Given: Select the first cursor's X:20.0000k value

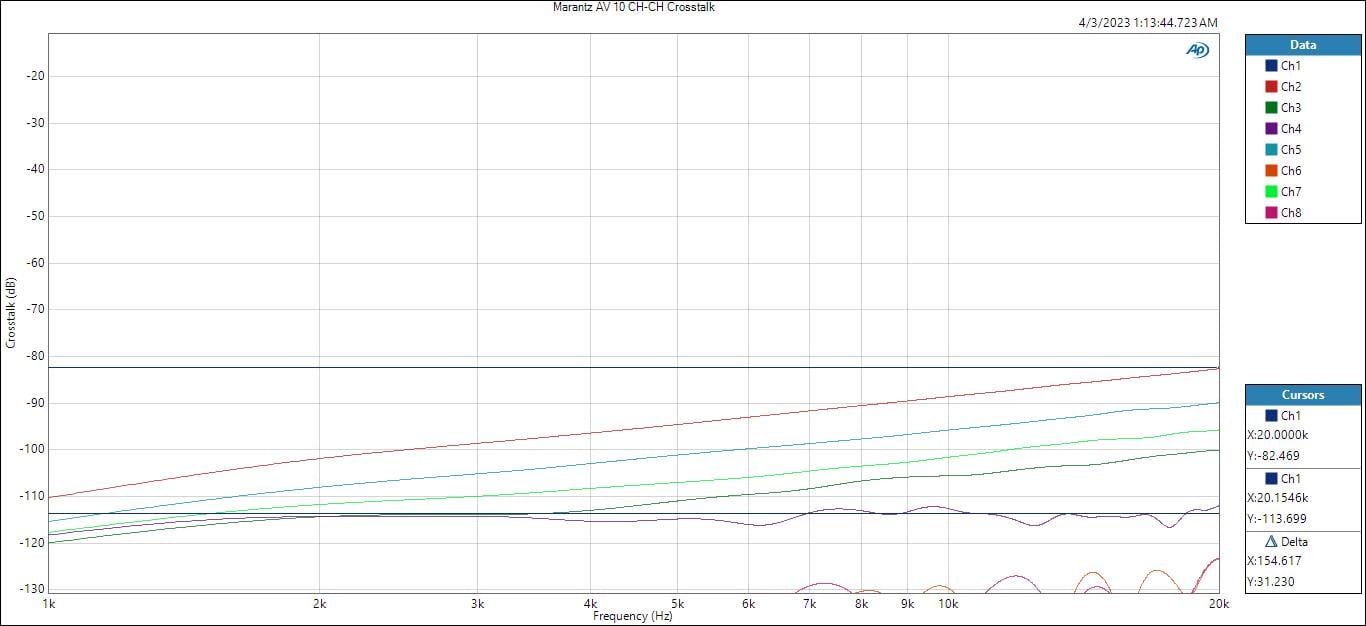Looking at the screenshot, I should pos(1278,435).
